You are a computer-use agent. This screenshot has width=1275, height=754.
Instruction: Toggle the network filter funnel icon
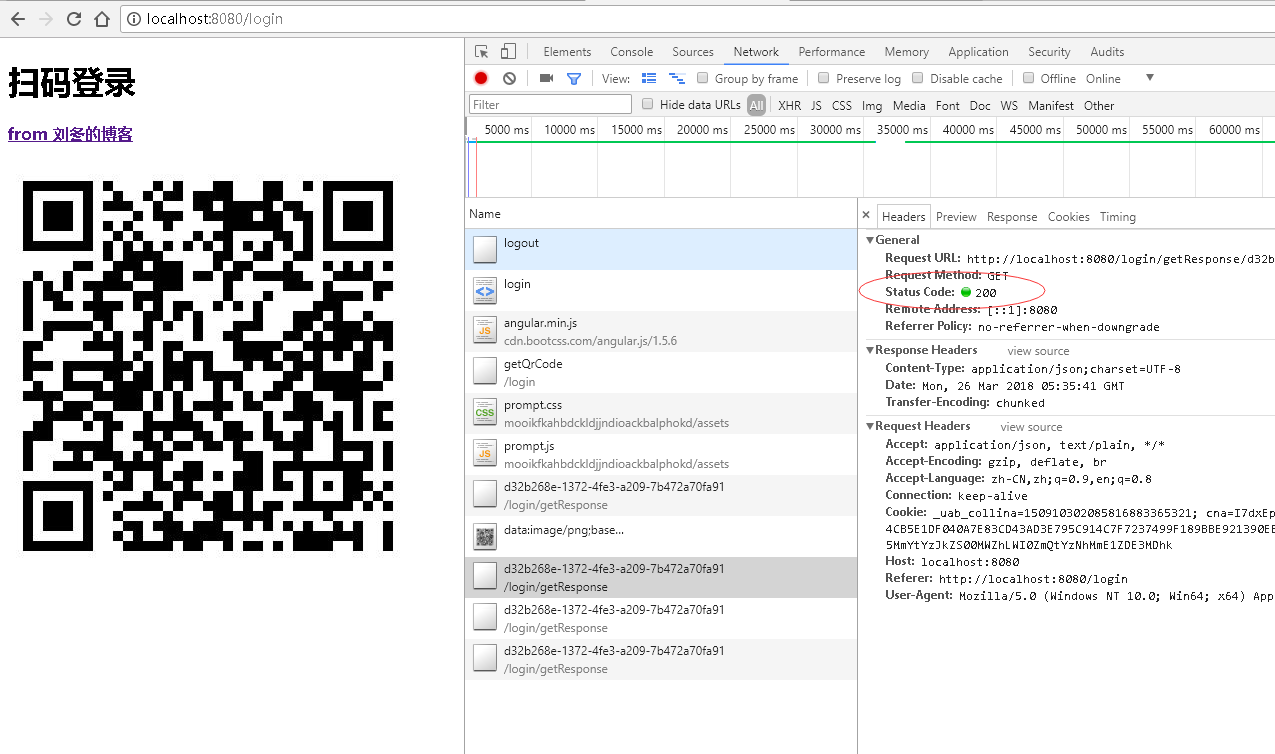(574, 78)
